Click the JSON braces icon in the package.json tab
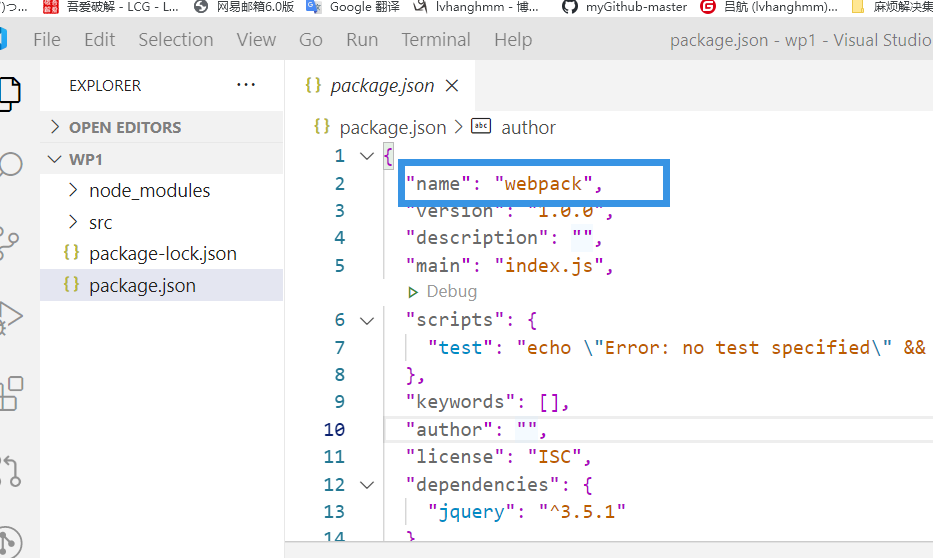The width and height of the screenshot is (933, 558). tap(313, 85)
